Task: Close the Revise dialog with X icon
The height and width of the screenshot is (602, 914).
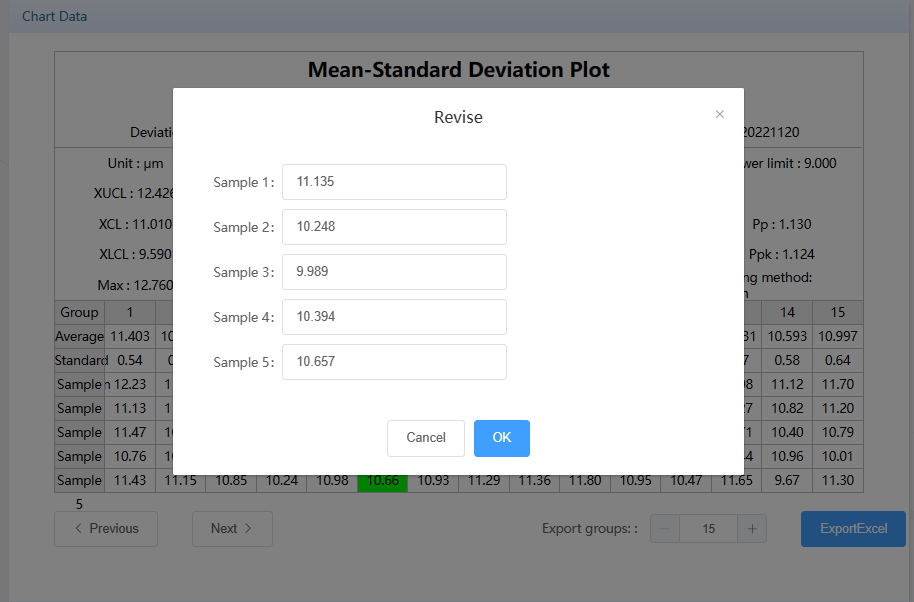Action: tap(719, 115)
